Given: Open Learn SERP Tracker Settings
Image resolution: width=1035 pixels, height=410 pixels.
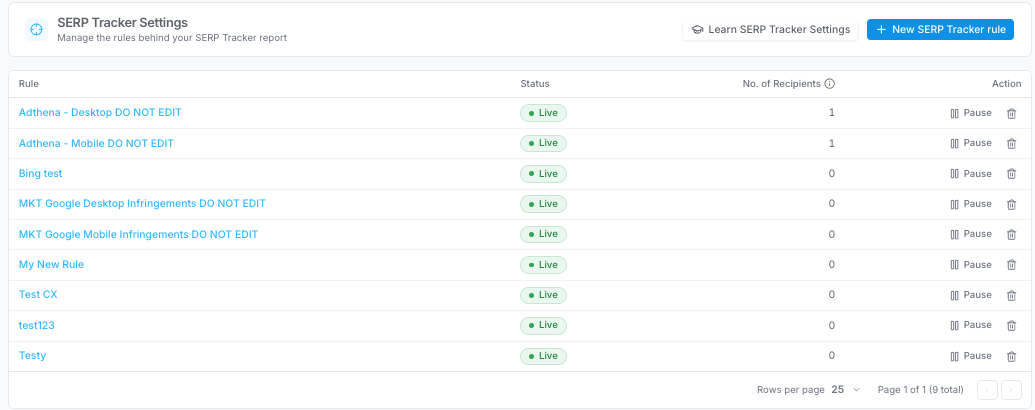Looking at the screenshot, I should click(770, 30).
